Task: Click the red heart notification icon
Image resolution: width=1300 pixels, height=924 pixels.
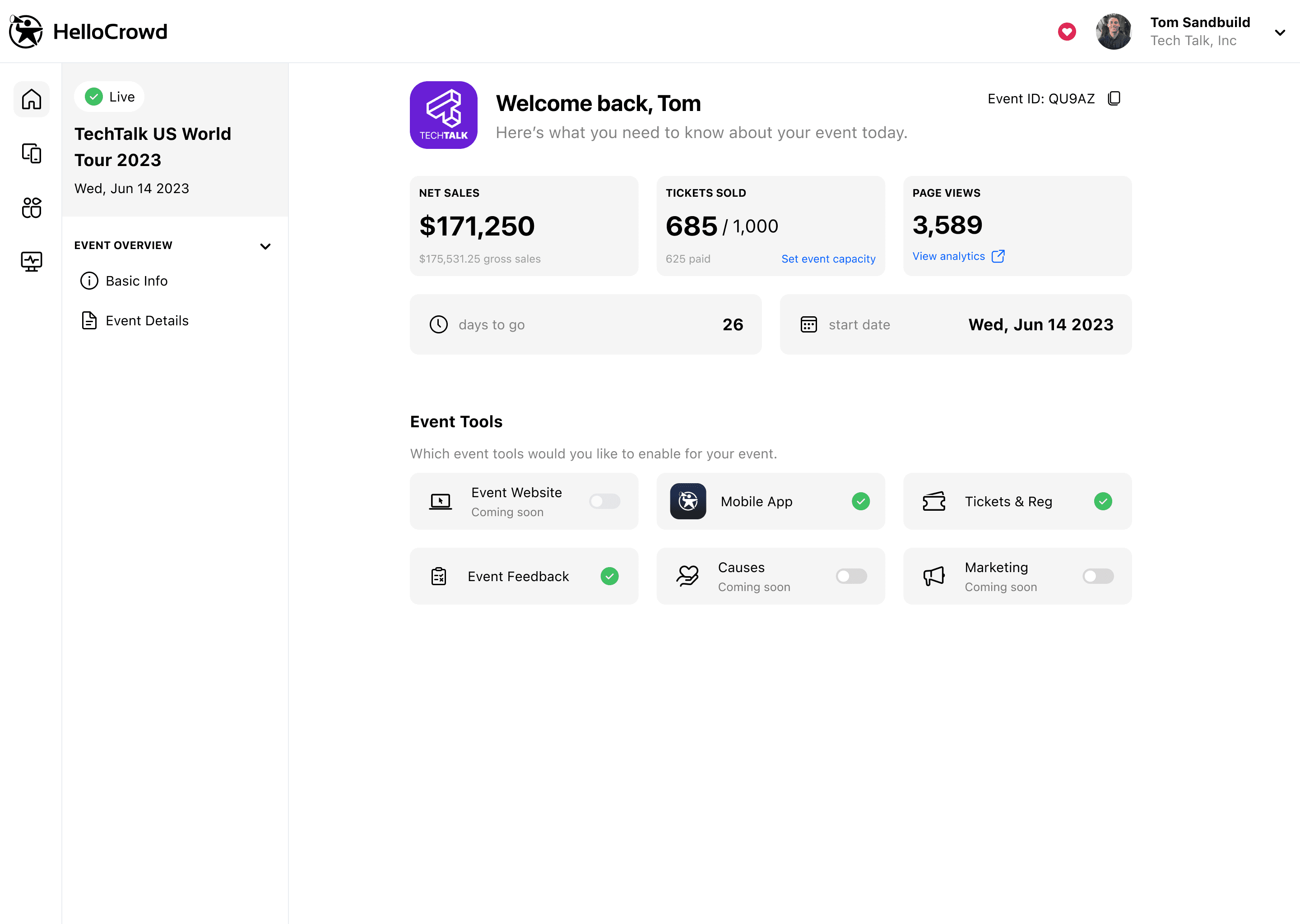Action: (x=1067, y=32)
